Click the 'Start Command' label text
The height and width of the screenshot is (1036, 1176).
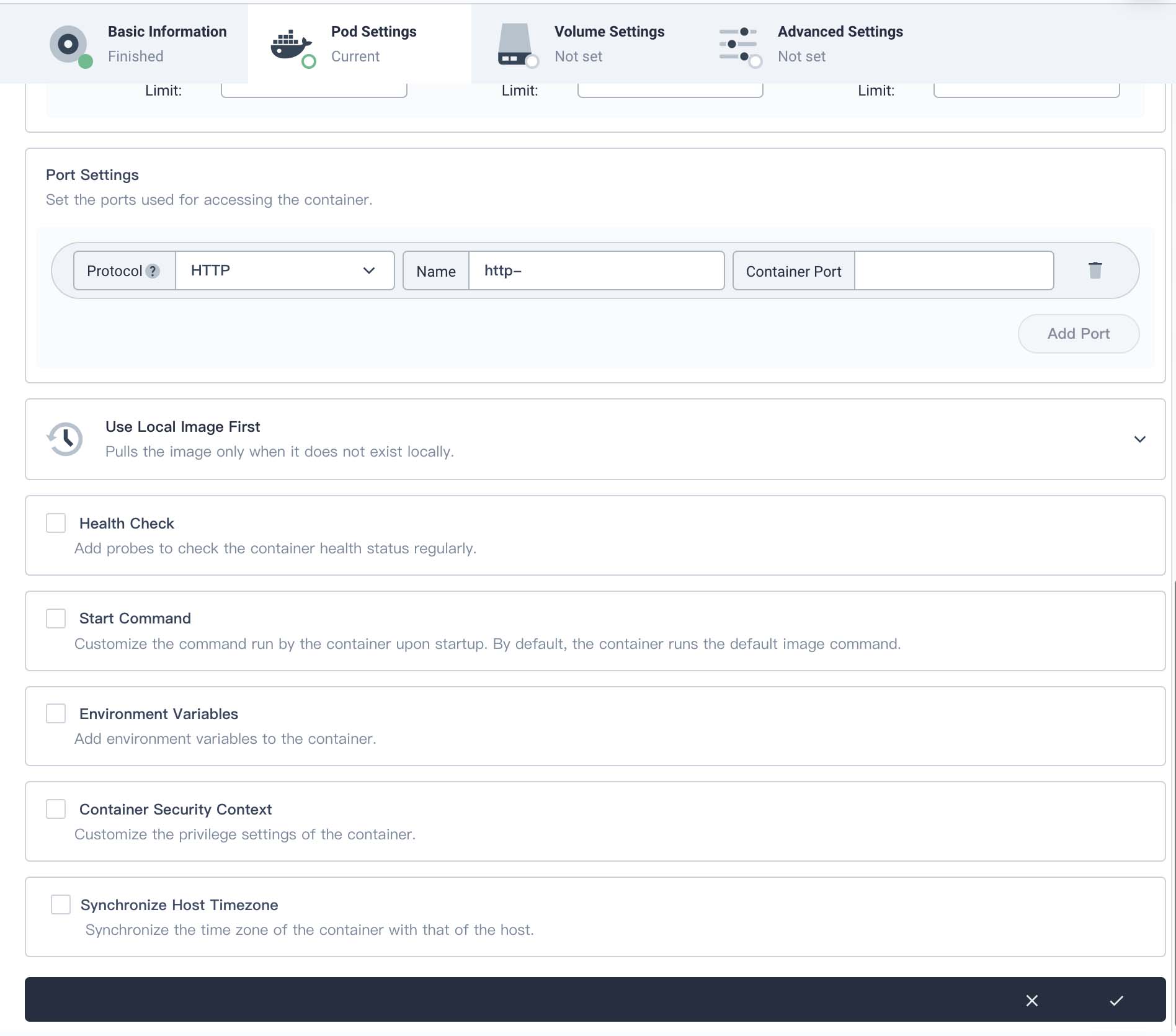[135, 618]
